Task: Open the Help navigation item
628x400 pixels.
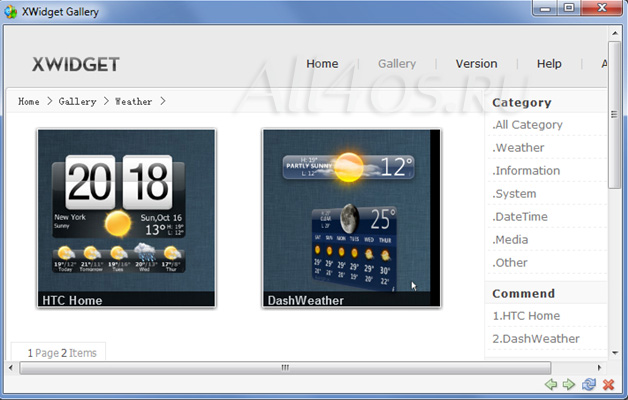Action: coord(549,64)
